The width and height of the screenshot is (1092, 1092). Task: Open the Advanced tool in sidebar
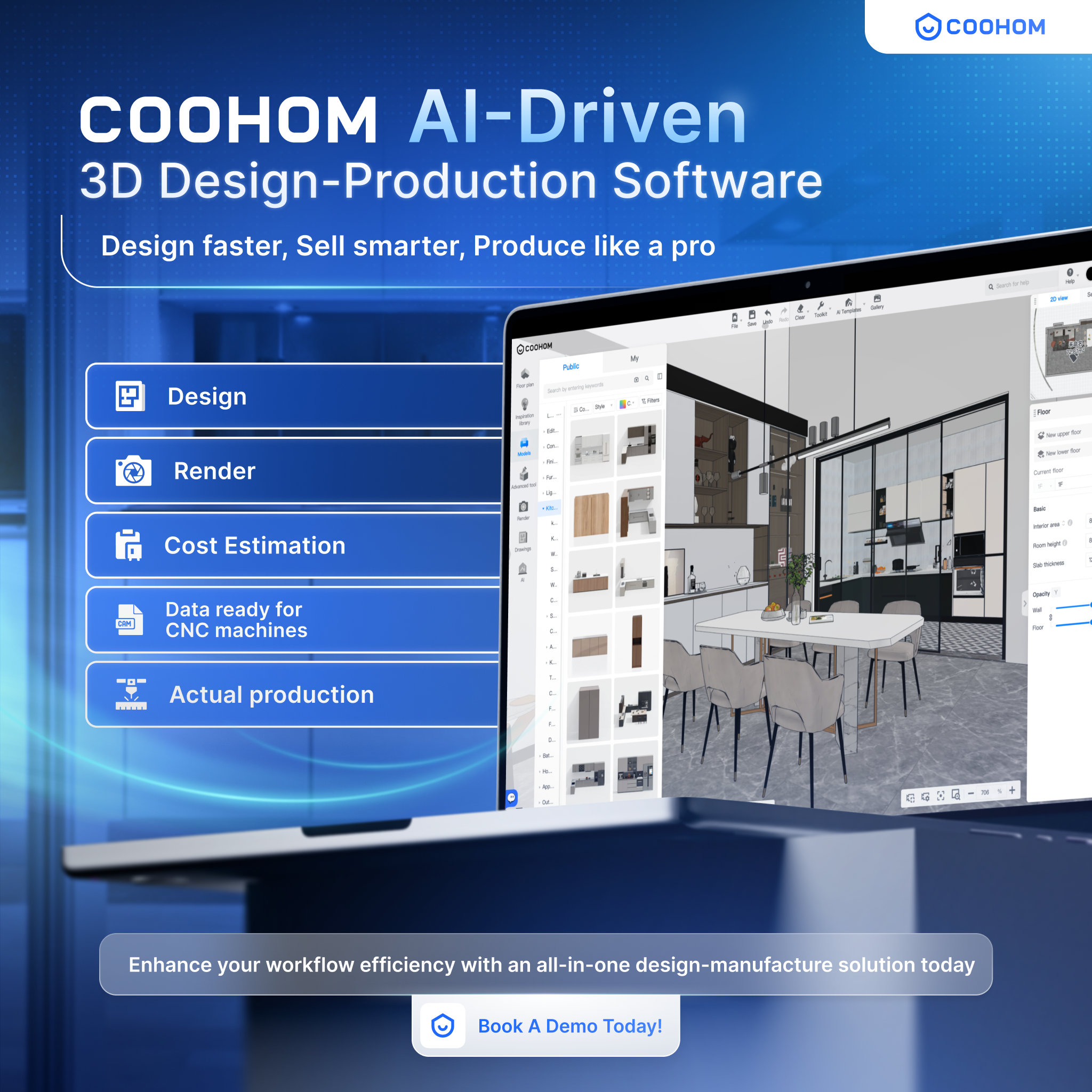(524, 478)
